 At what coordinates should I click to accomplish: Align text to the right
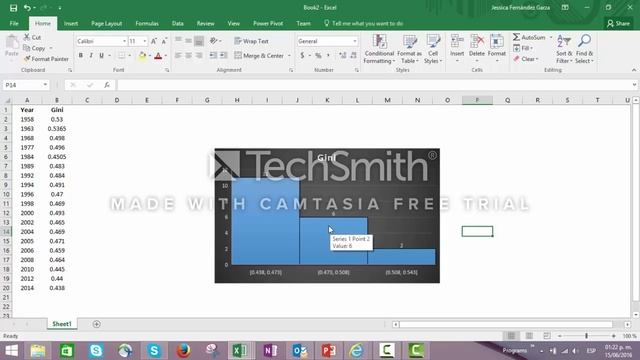point(199,56)
